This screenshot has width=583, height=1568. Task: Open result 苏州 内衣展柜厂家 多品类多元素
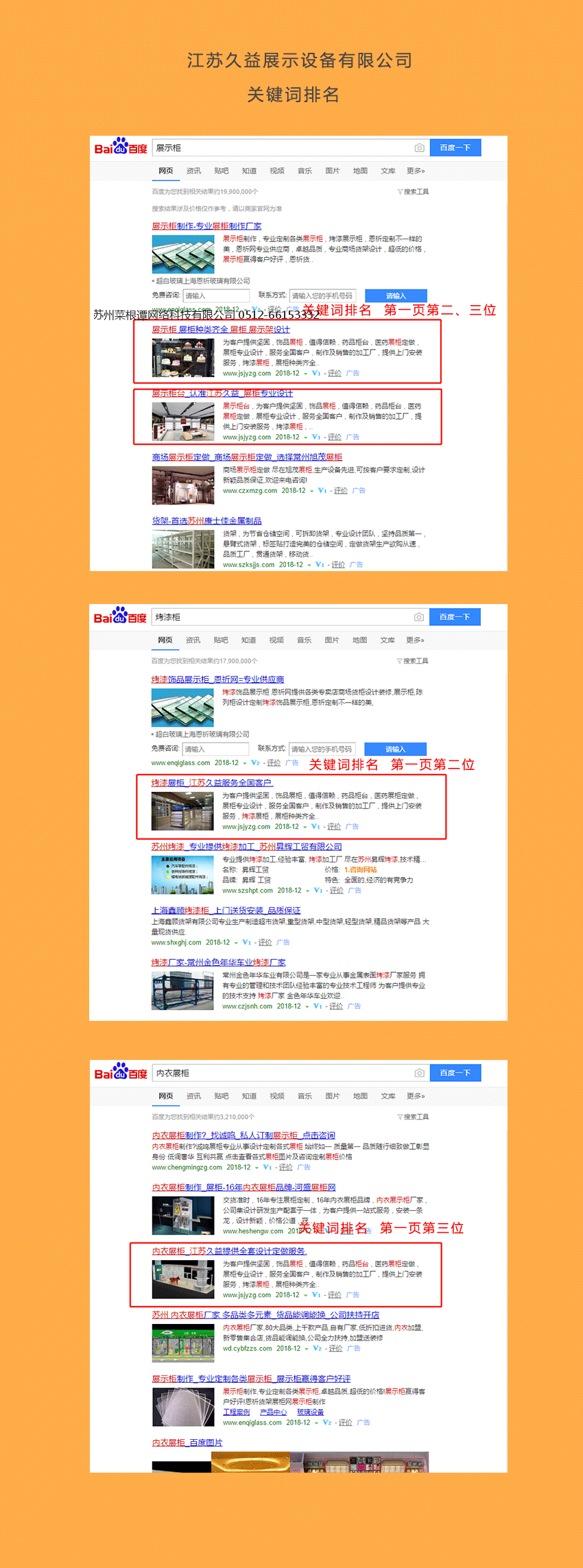pos(265,1315)
